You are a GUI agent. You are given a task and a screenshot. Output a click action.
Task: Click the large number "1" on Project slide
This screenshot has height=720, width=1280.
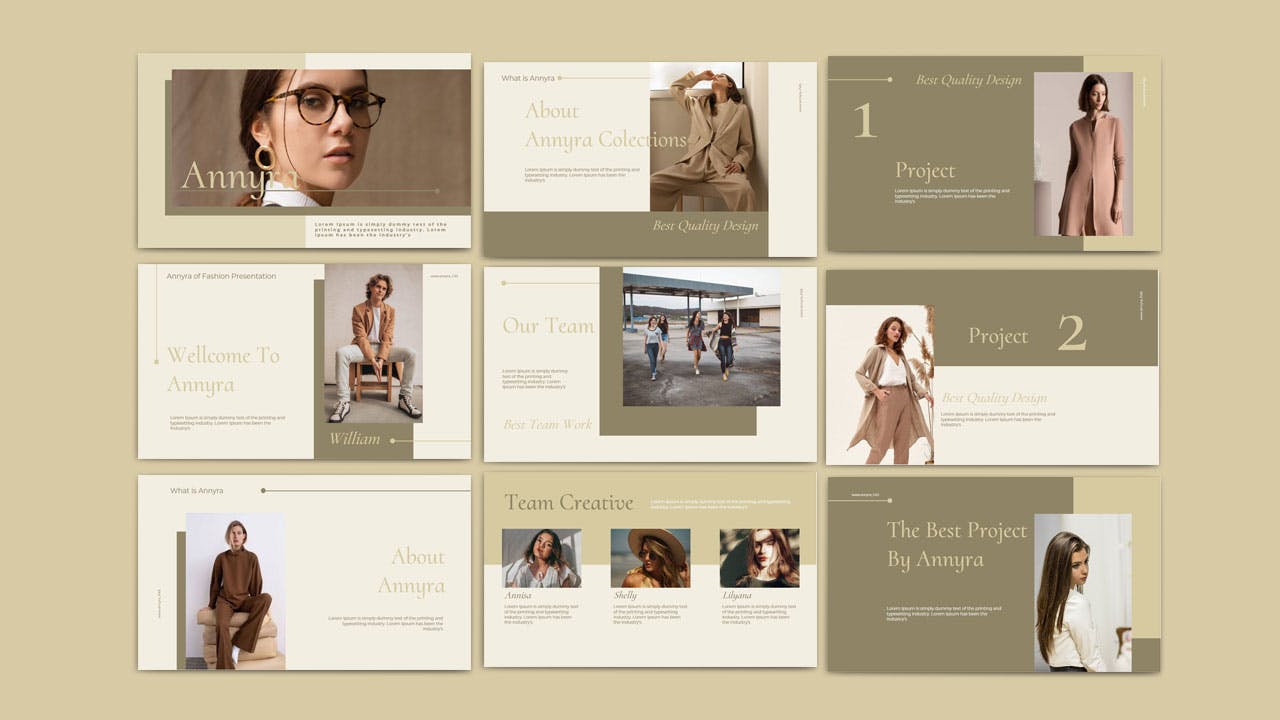coord(864,121)
